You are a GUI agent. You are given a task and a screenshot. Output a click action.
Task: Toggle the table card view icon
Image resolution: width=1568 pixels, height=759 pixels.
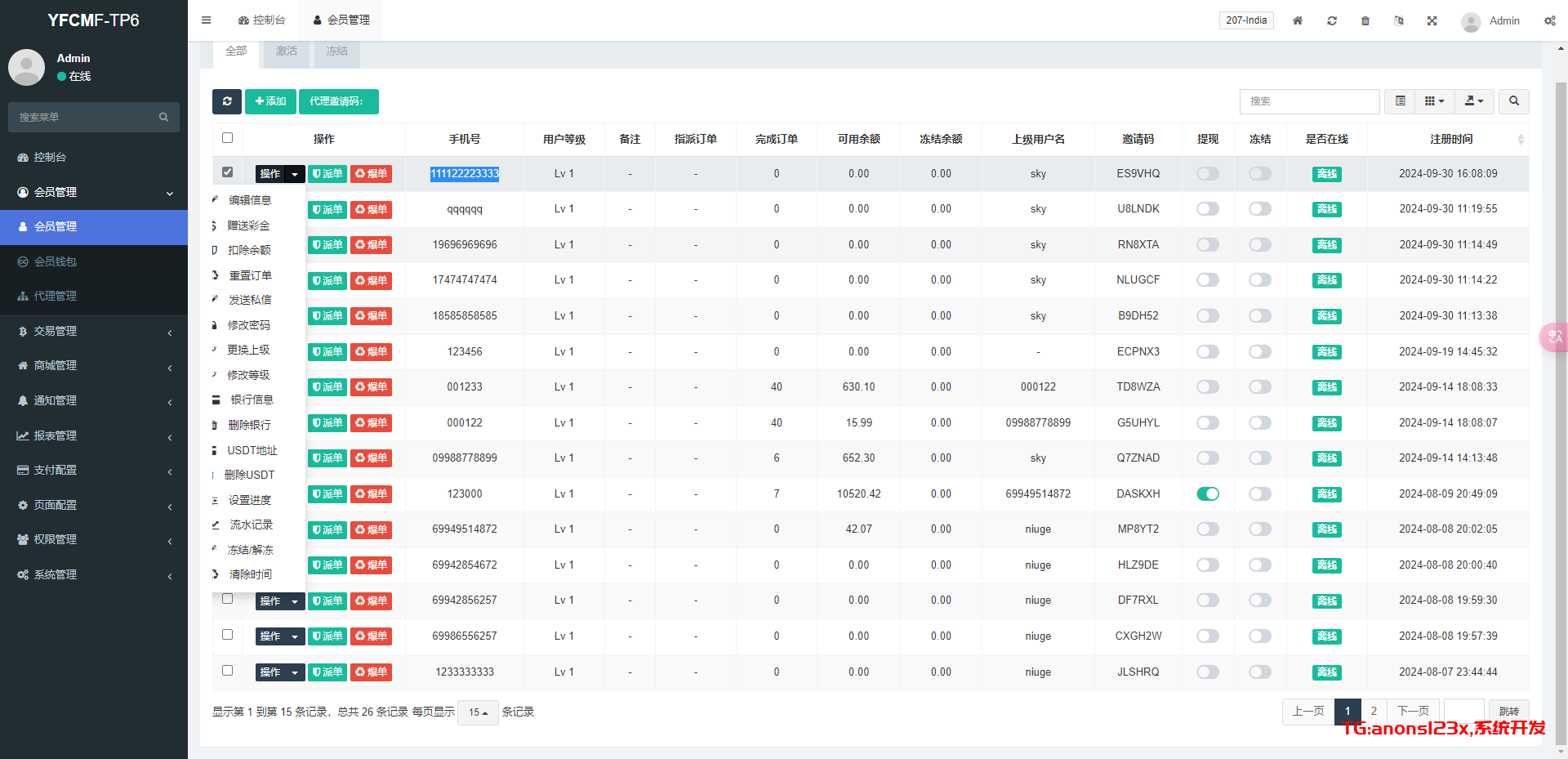click(x=1401, y=101)
